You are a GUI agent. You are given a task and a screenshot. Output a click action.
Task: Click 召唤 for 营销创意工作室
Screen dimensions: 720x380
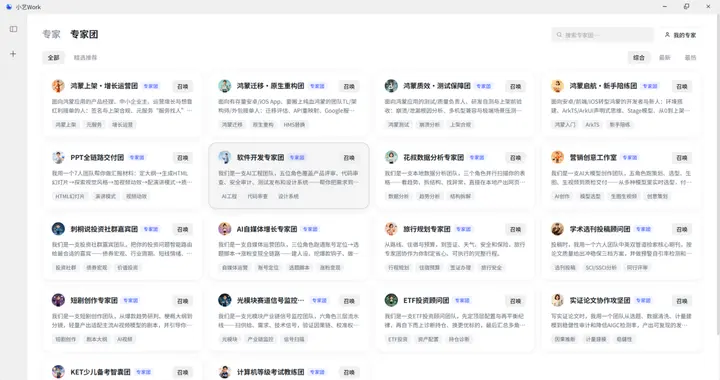tap(682, 158)
